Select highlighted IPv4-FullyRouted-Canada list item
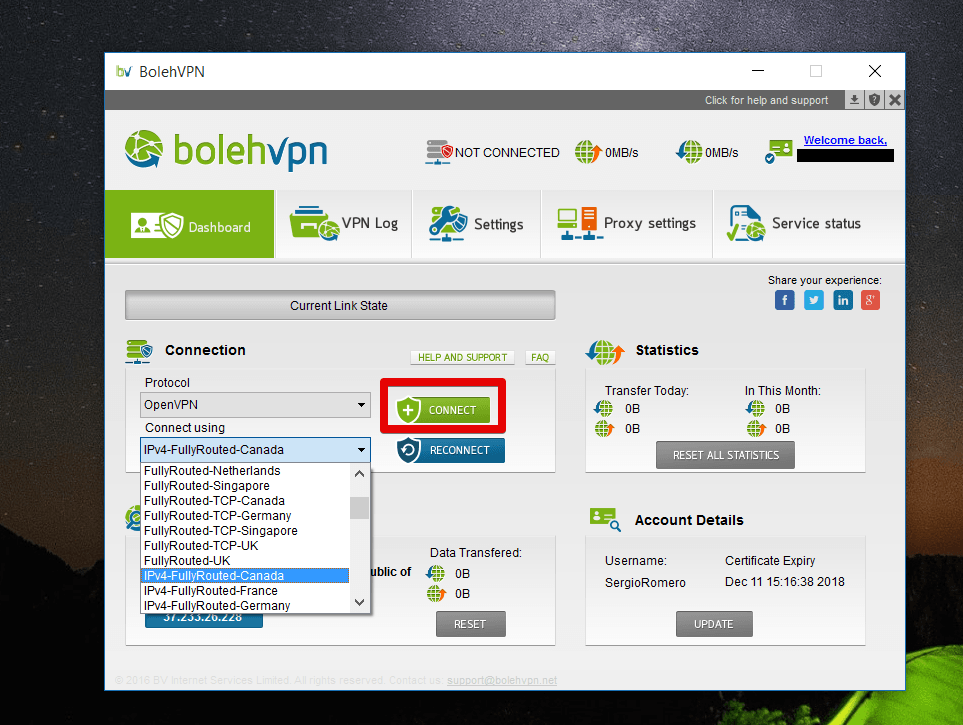Viewport: 963px width, 725px height. pyautogui.click(x=246, y=576)
